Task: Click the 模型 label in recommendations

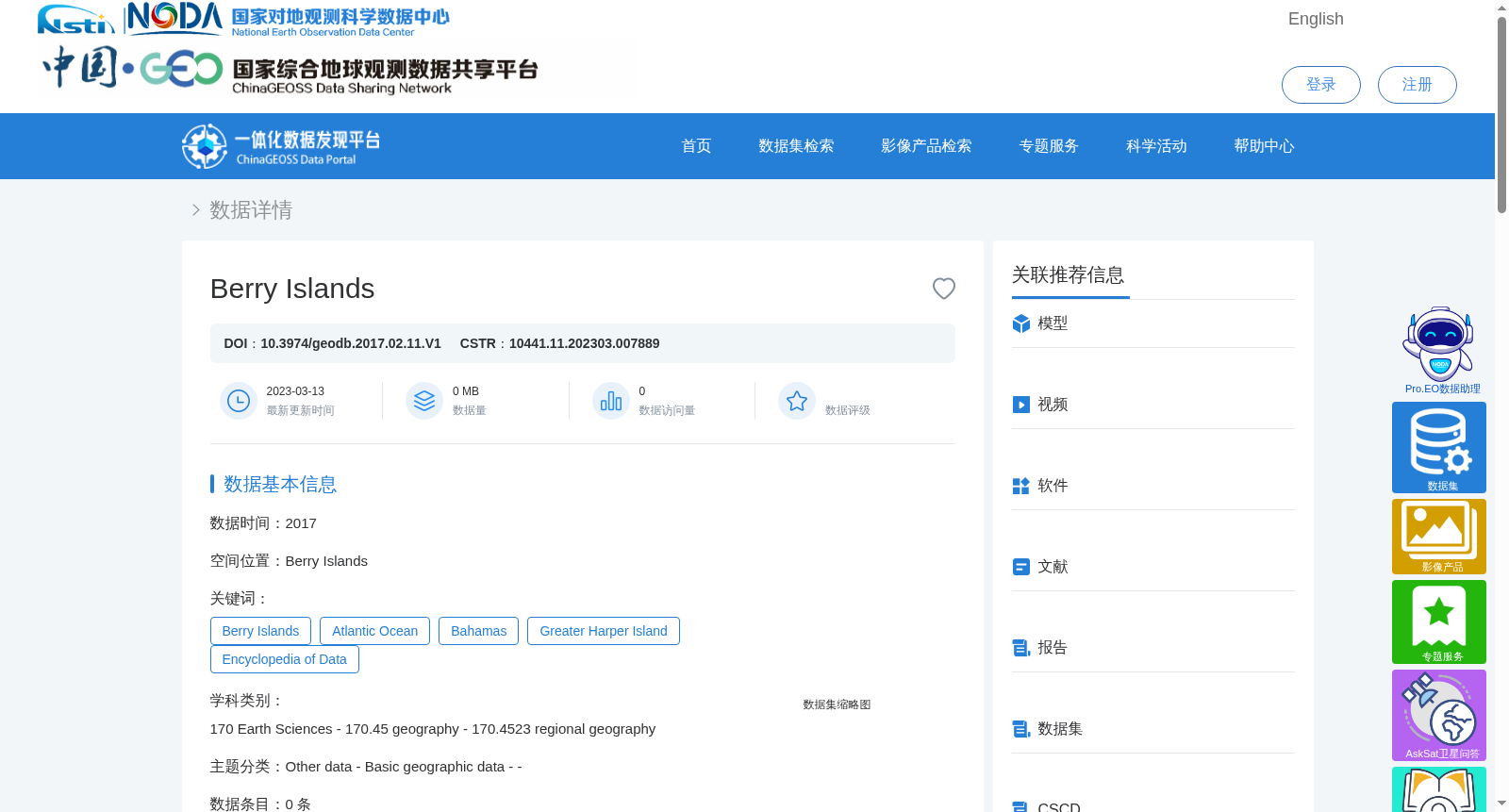Action: tap(1053, 323)
